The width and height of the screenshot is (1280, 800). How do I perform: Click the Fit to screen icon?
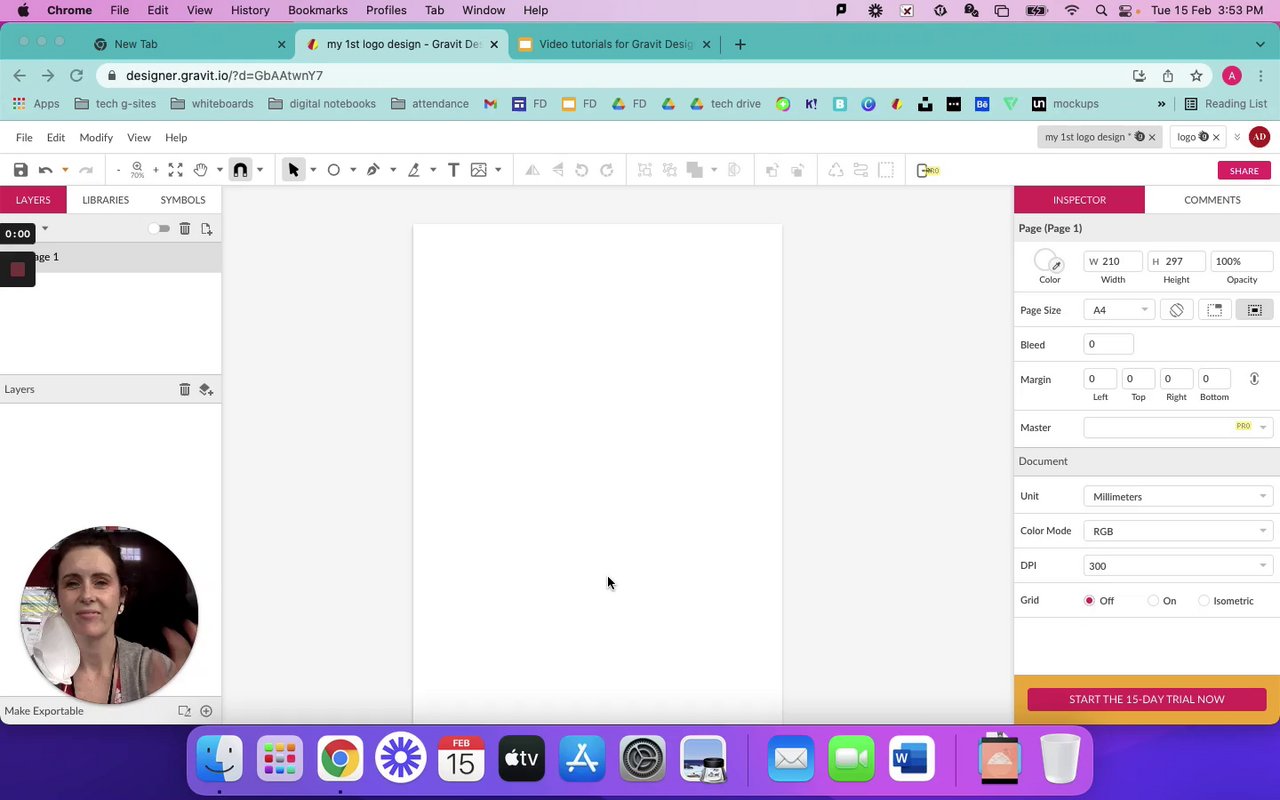coord(176,170)
